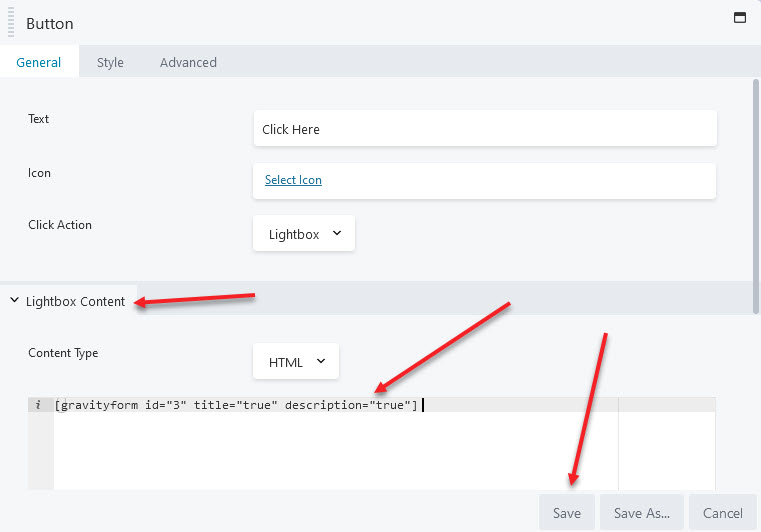Image resolution: width=761 pixels, height=532 pixels.
Task: Open the Click Action Lightbox dropdown
Action: pos(304,233)
